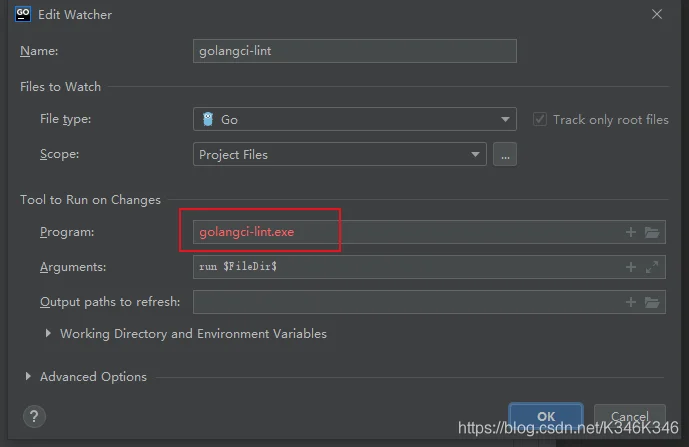
Task: Toggle Track only root files checkbox
Action: pyautogui.click(x=540, y=119)
